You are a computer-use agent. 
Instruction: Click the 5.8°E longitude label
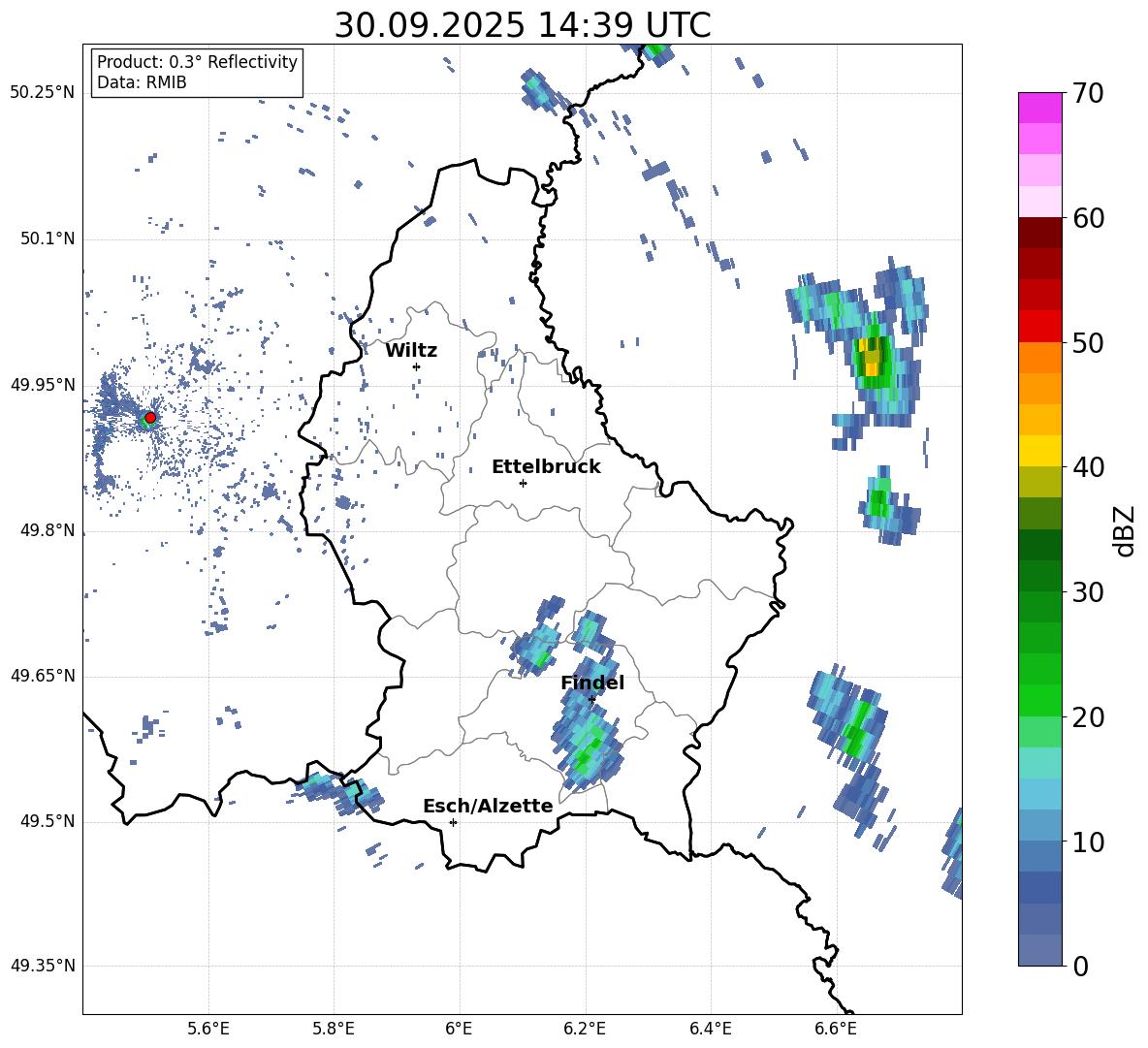pyautogui.click(x=334, y=1029)
